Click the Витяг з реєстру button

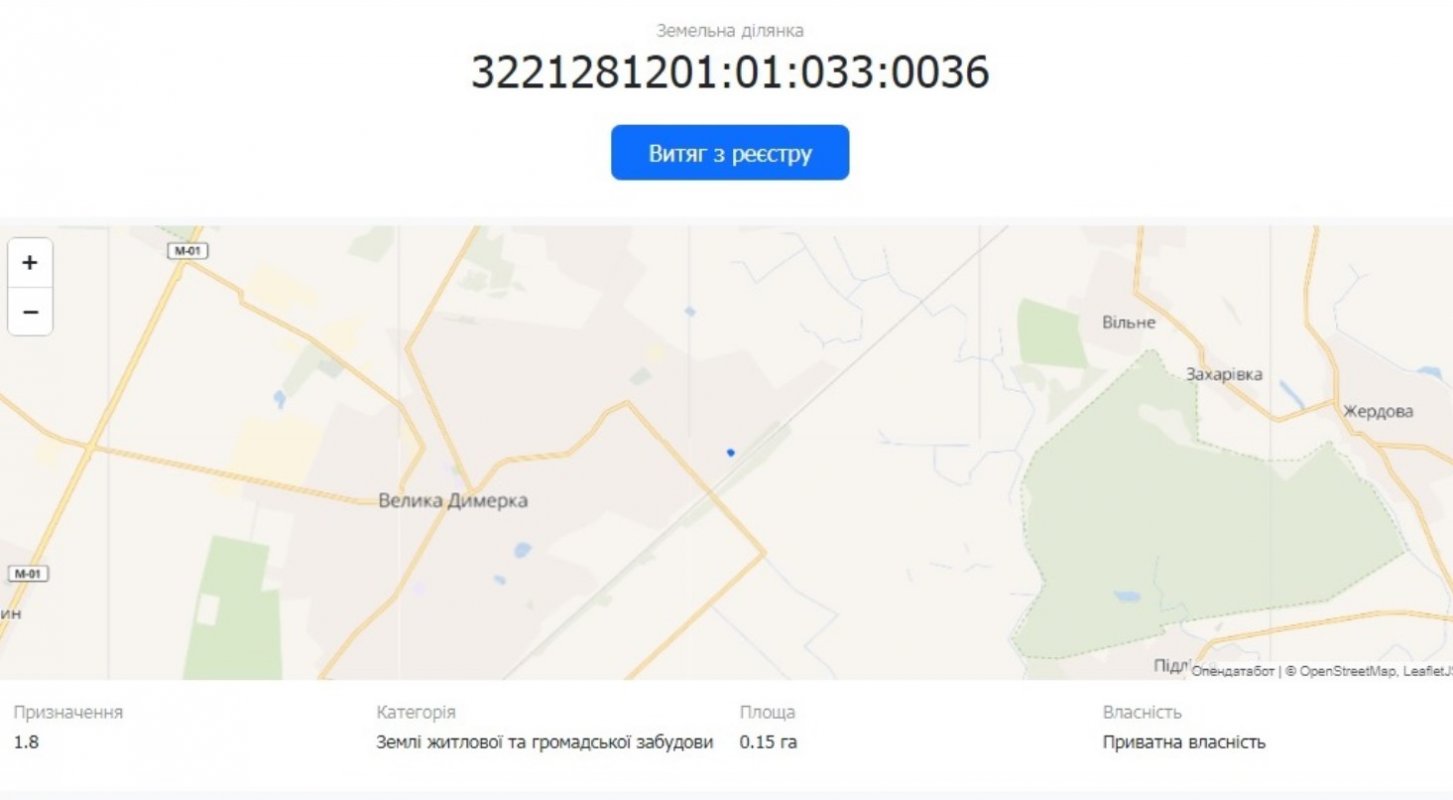pyautogui.click(x=730, y=153)
